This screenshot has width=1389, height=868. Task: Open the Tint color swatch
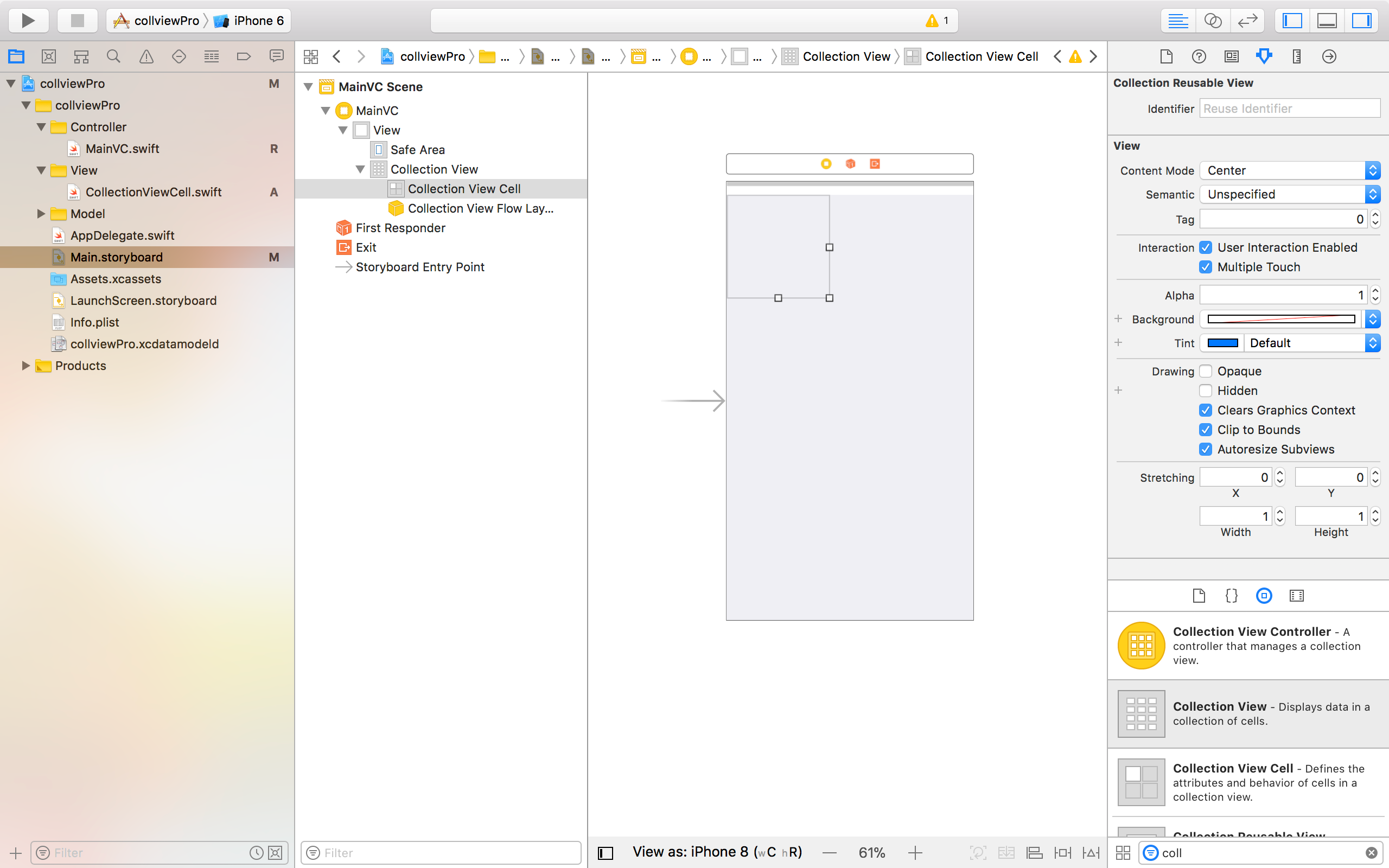click(1222, 343)
